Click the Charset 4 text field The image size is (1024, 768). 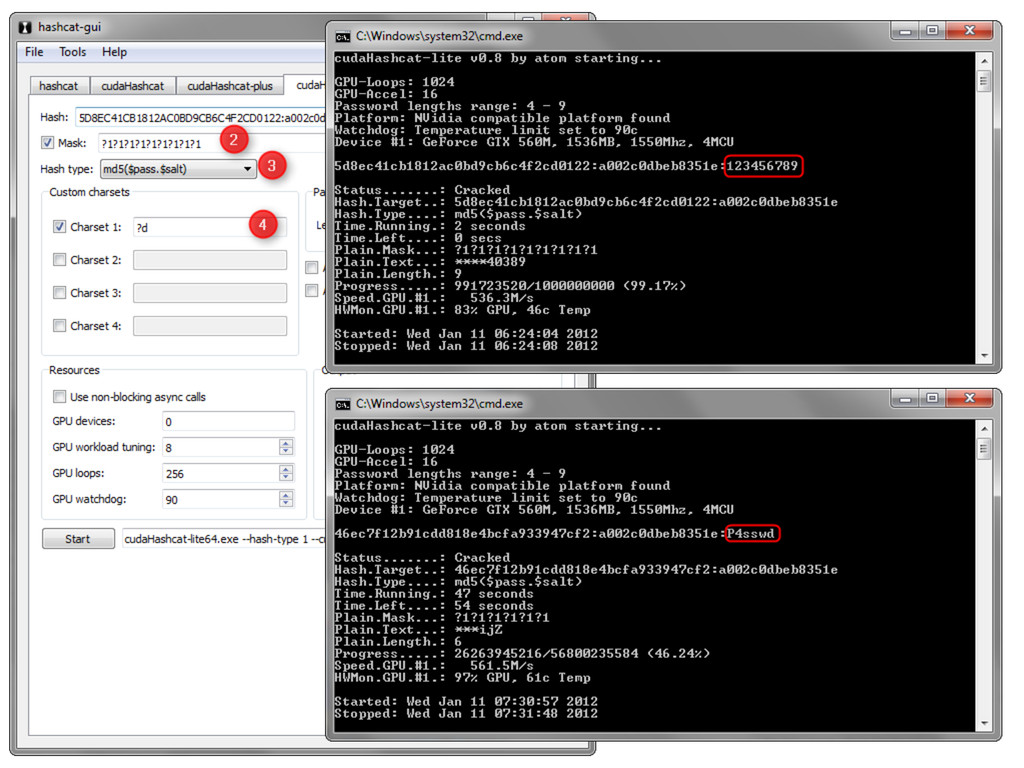click(x=210, y=326)
